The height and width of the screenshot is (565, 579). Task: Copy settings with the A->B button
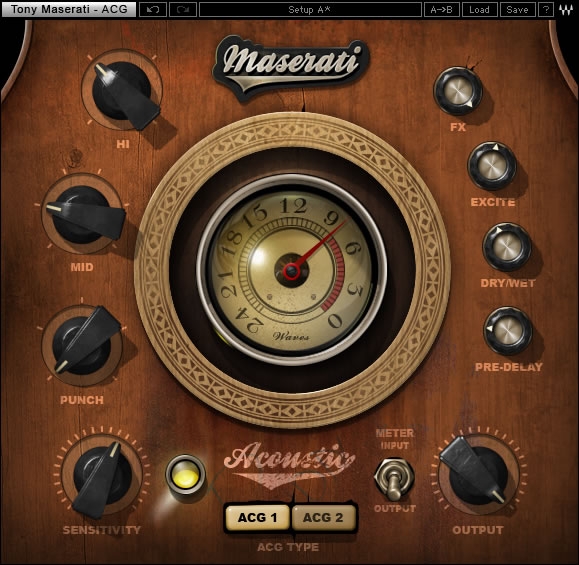[442, 10]
